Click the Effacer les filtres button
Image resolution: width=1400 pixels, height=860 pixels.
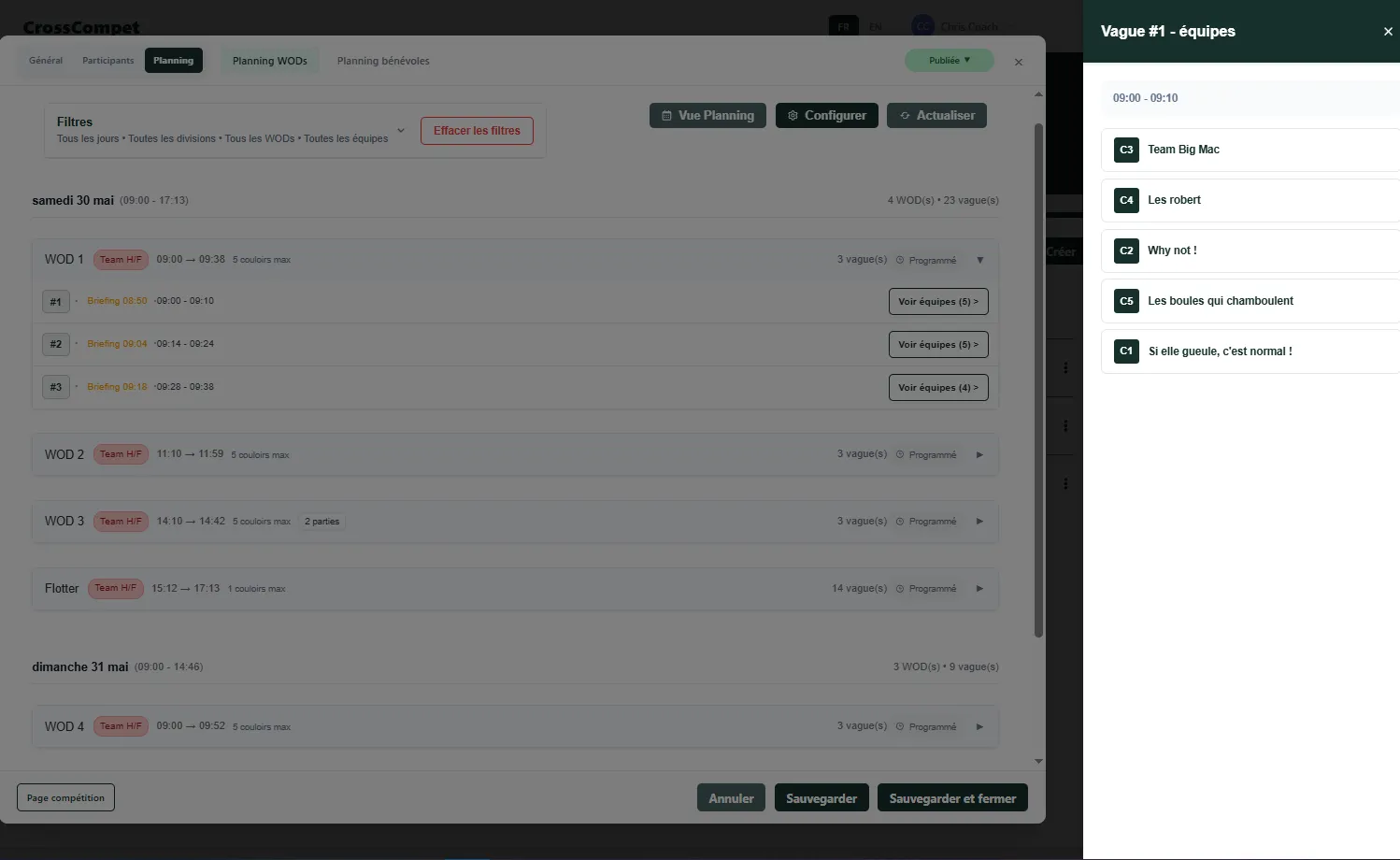477,130
